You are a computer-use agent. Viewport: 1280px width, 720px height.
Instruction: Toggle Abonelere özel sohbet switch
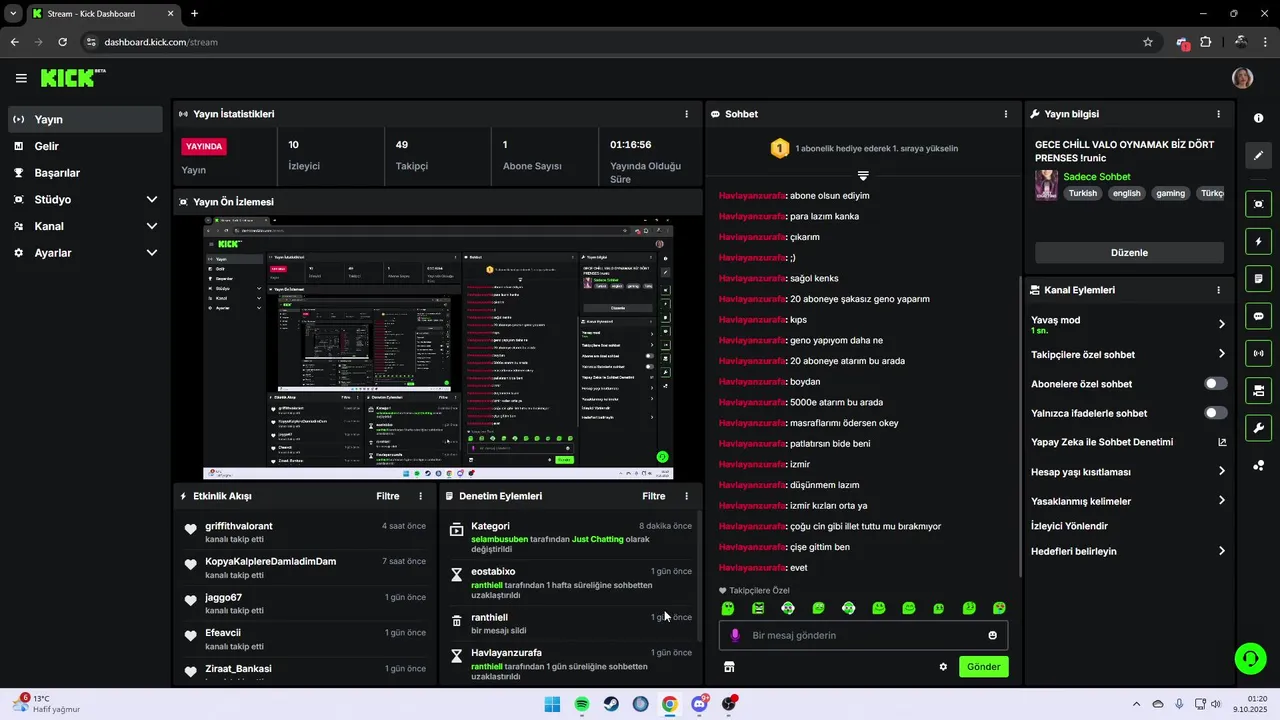[1215, 384]
